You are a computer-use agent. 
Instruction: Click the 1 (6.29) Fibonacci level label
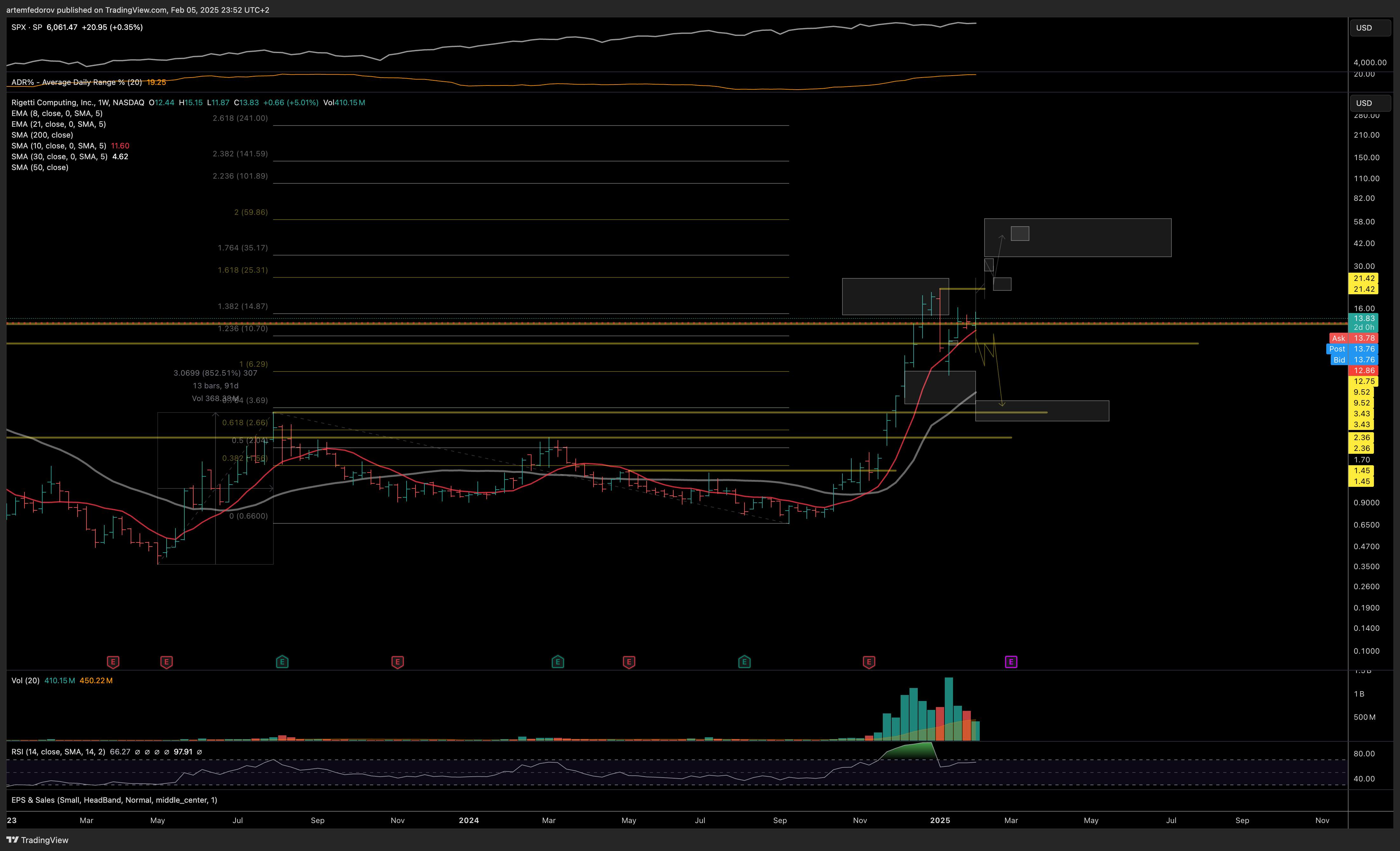tap(253, 364)
